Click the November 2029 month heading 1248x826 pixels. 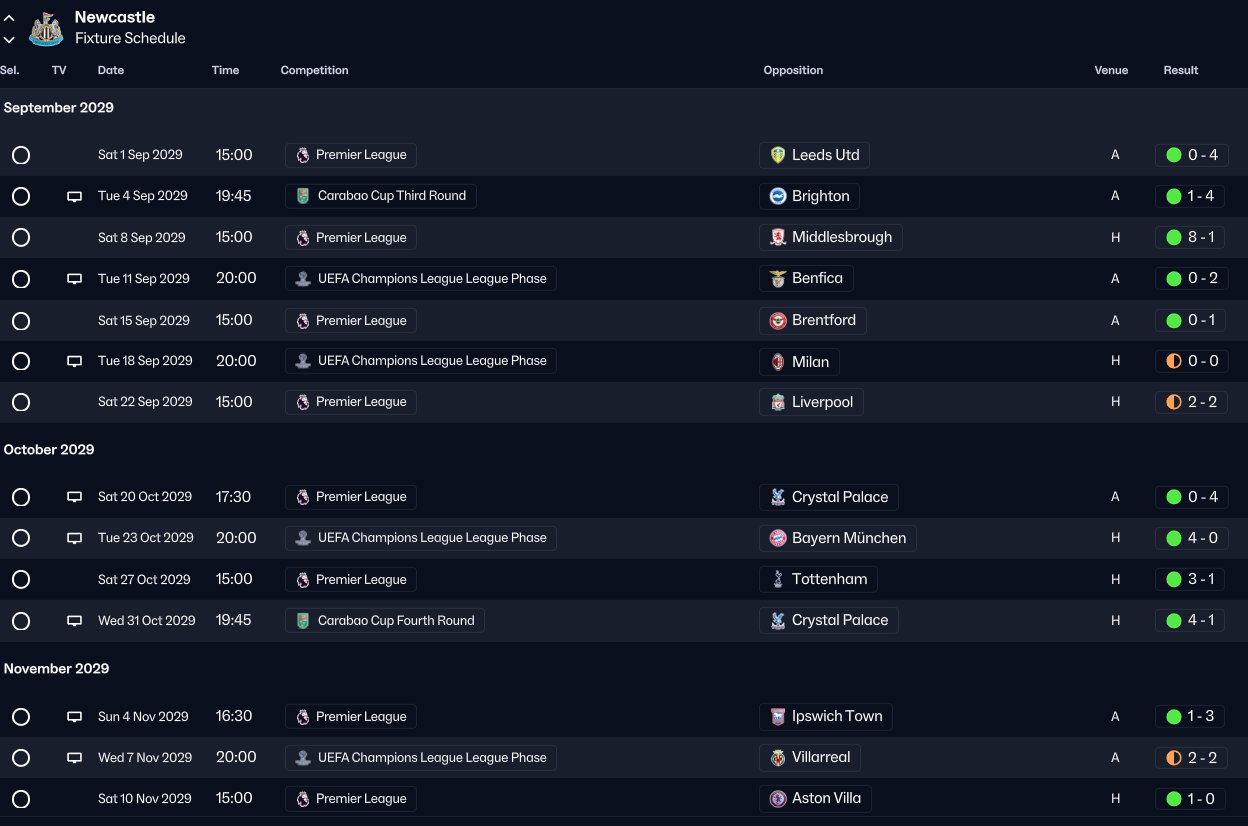pos(57,669)
